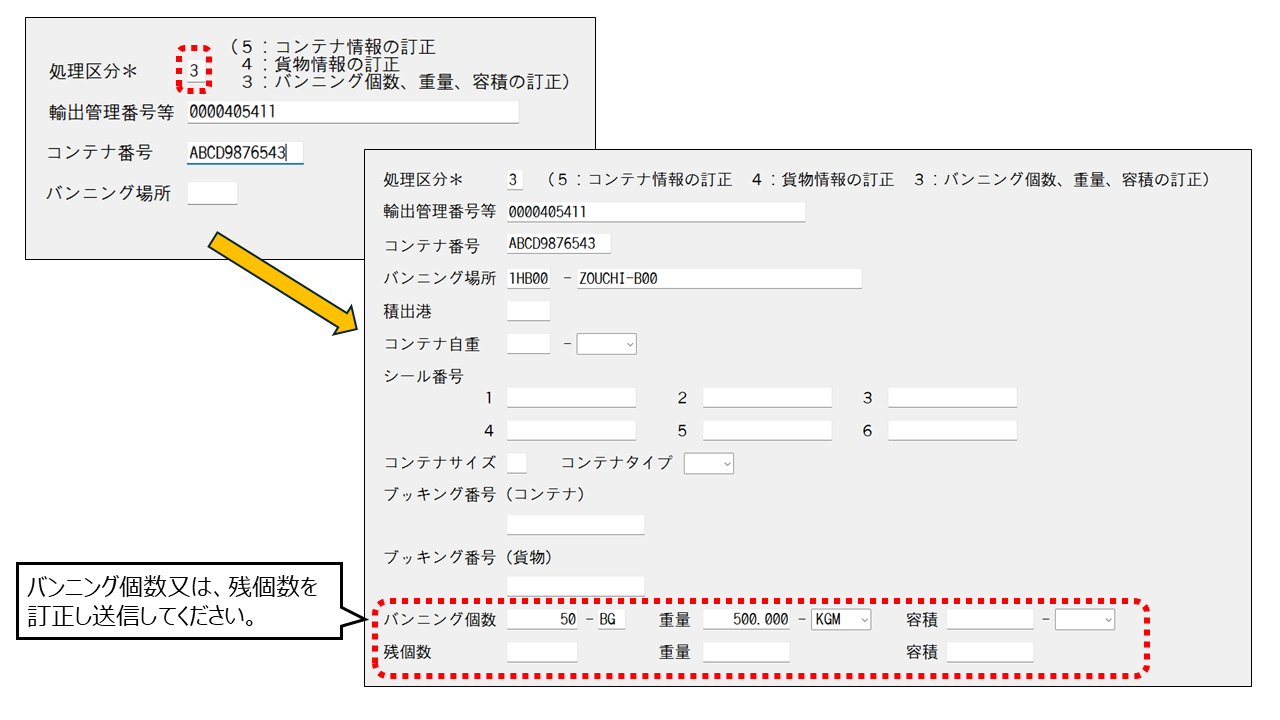Click the ブッキング番号（コンテナ）input field
This screenshot has height=720, width=1280.
tap(575, 523)
